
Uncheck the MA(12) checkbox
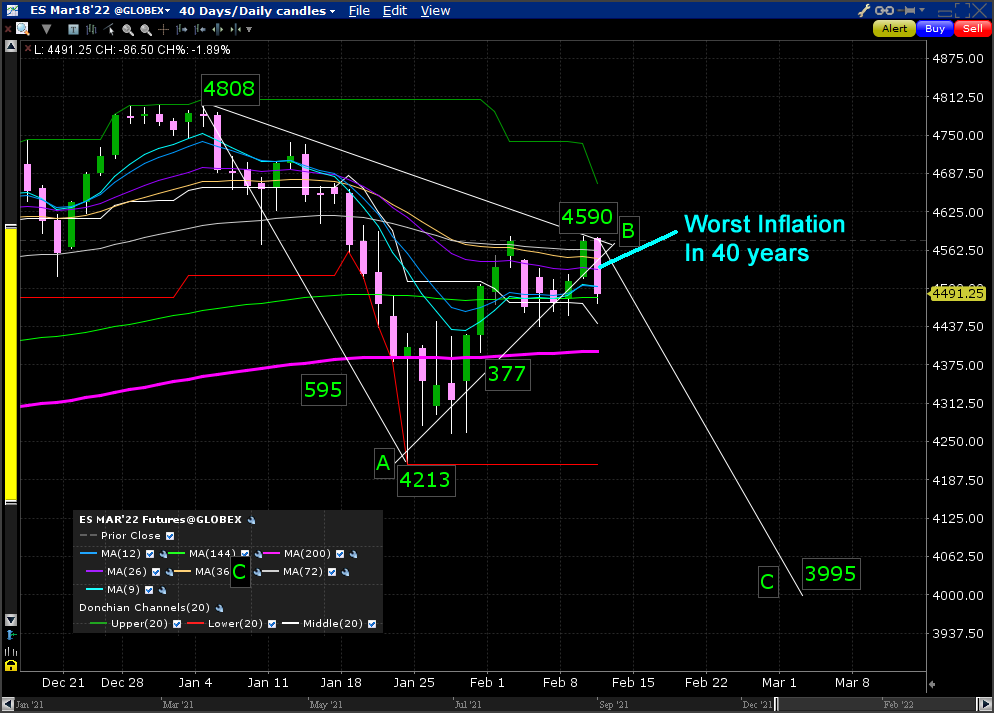point(150,554)
